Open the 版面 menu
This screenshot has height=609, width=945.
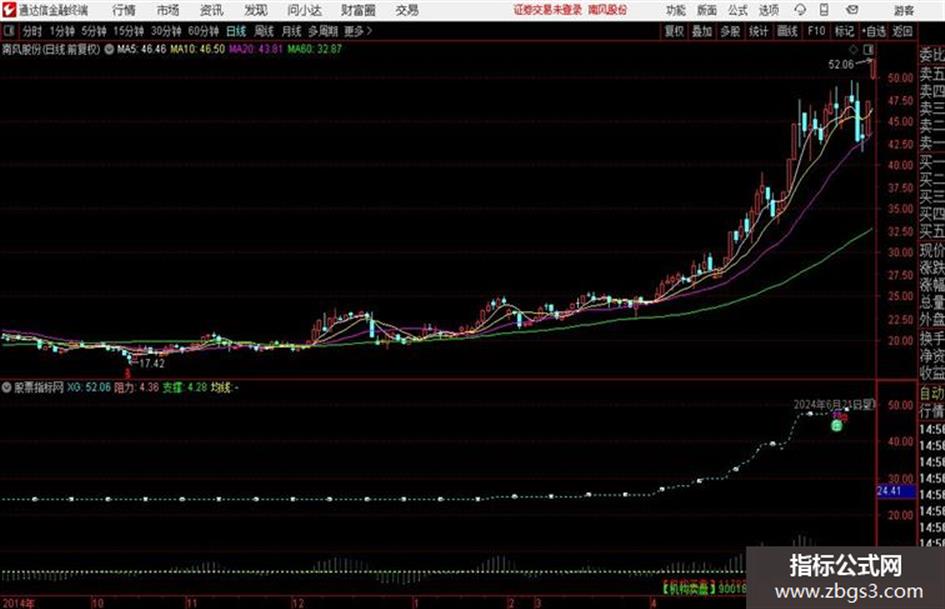click(706, 10)
